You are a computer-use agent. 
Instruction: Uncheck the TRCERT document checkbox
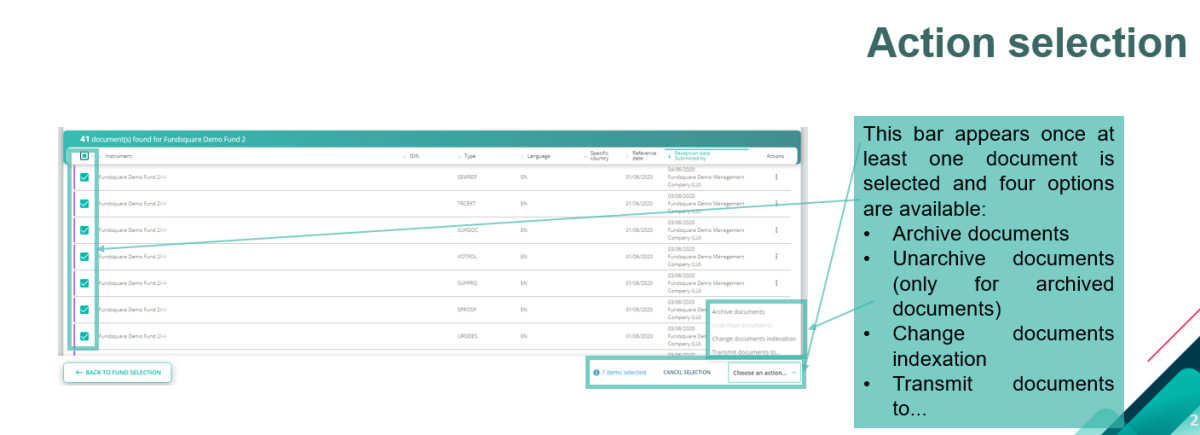pos(84,203)
